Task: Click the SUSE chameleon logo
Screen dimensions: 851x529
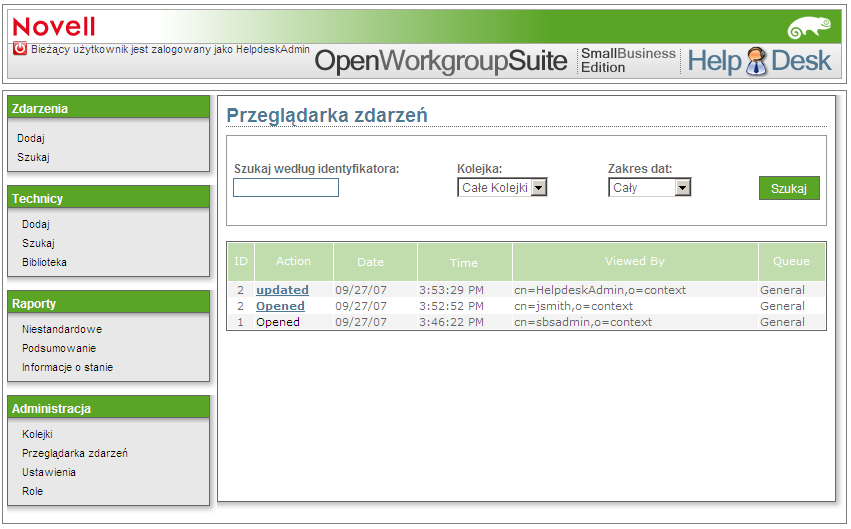Action: [809, 27]
